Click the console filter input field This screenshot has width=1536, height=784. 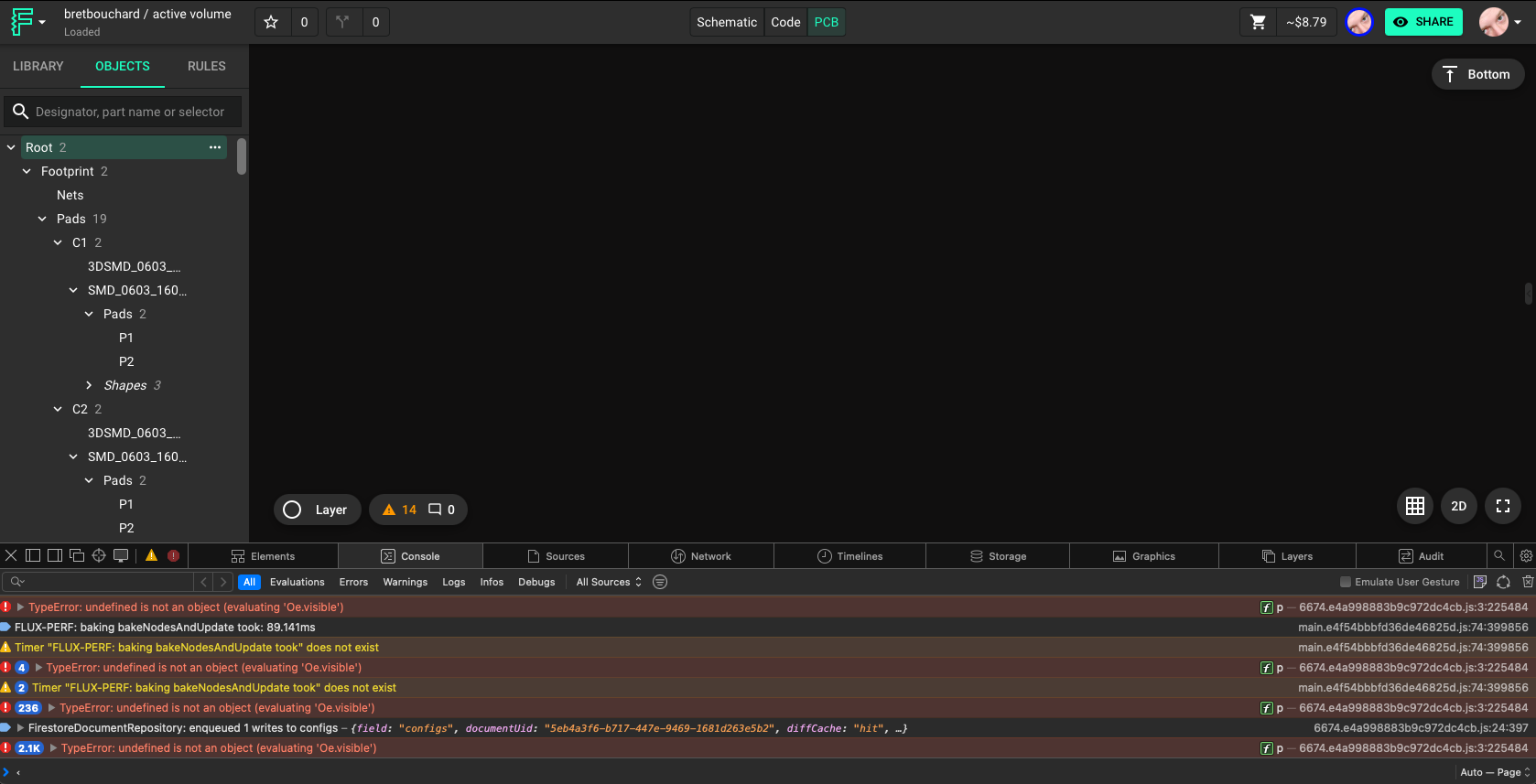pyautogui.click(x=98, y=582)
